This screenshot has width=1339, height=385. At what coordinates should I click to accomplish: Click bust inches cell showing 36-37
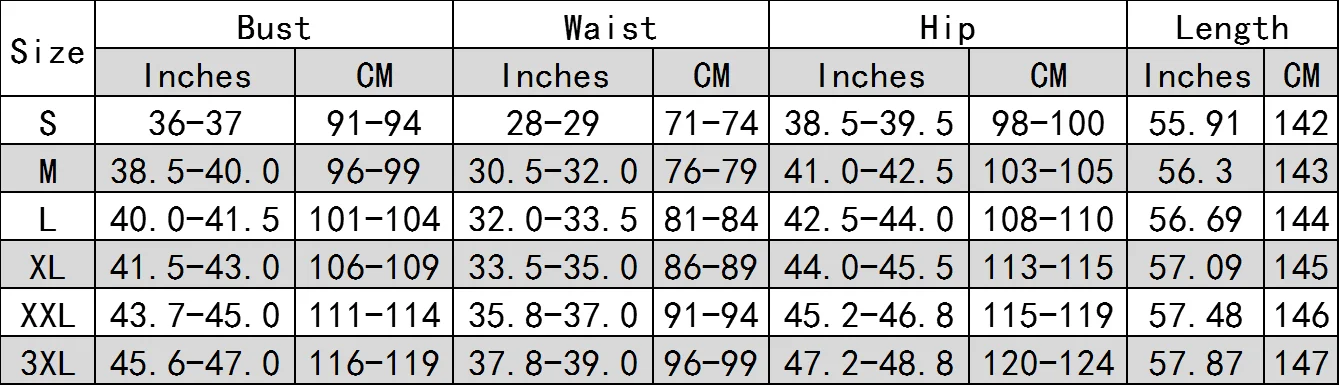pos(195,122)
